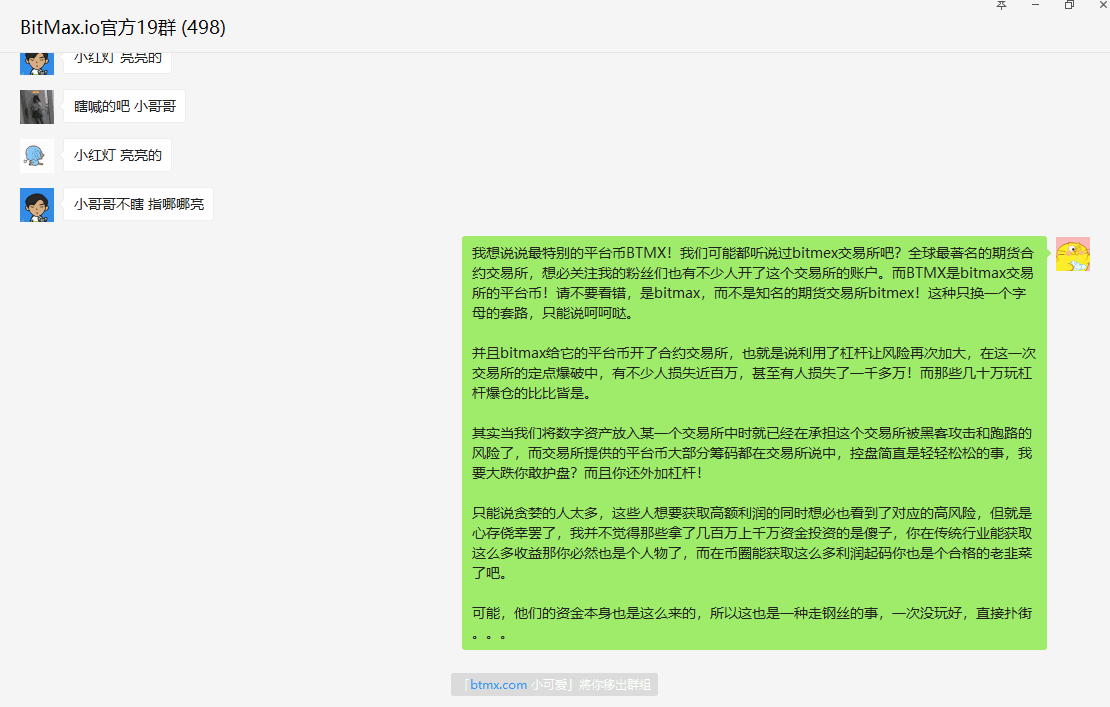This screenshot has height=707, width=1110.
Task: Click the pin-on-top icon in title bar
Action: tap(1001, 5)
